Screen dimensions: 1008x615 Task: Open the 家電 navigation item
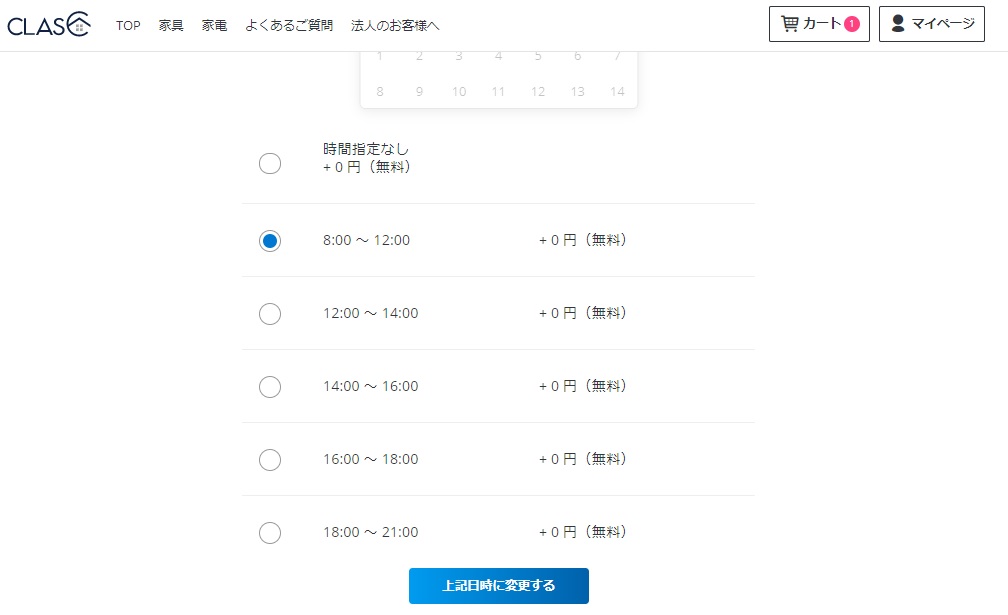(x=214, y=26)
